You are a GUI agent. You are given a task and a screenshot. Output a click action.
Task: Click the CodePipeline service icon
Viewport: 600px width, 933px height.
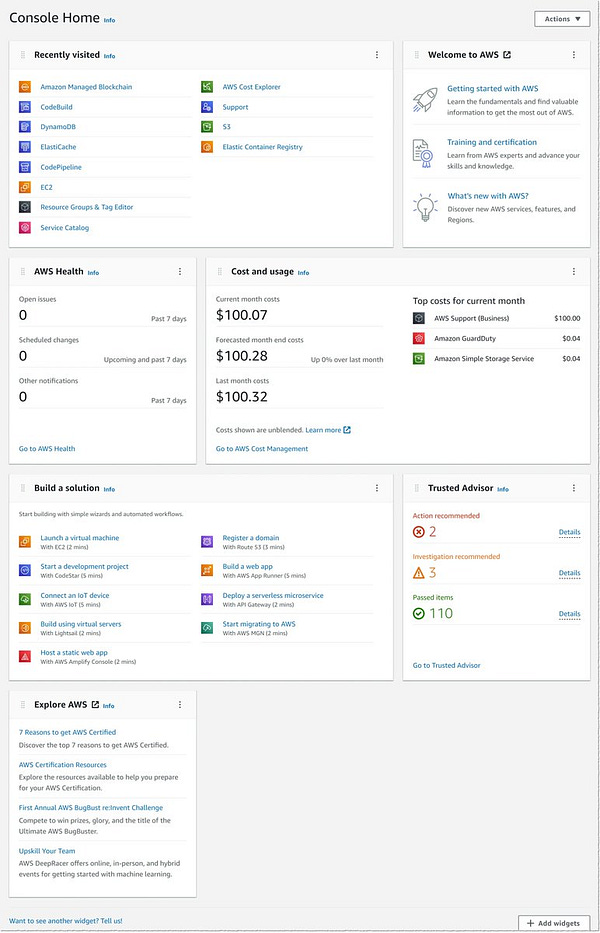tap(24, 167)
